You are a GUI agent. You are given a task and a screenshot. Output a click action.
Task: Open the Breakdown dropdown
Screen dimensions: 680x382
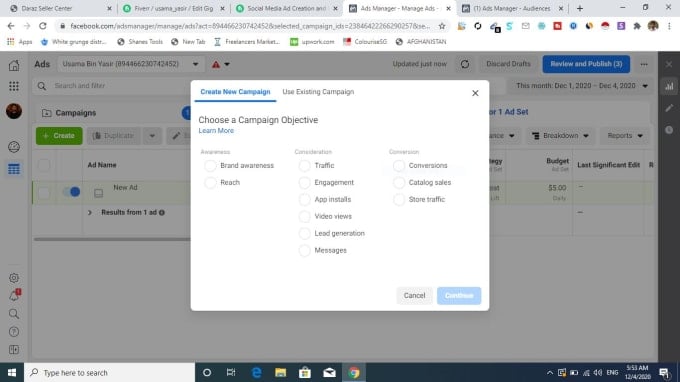coord(560,136)
